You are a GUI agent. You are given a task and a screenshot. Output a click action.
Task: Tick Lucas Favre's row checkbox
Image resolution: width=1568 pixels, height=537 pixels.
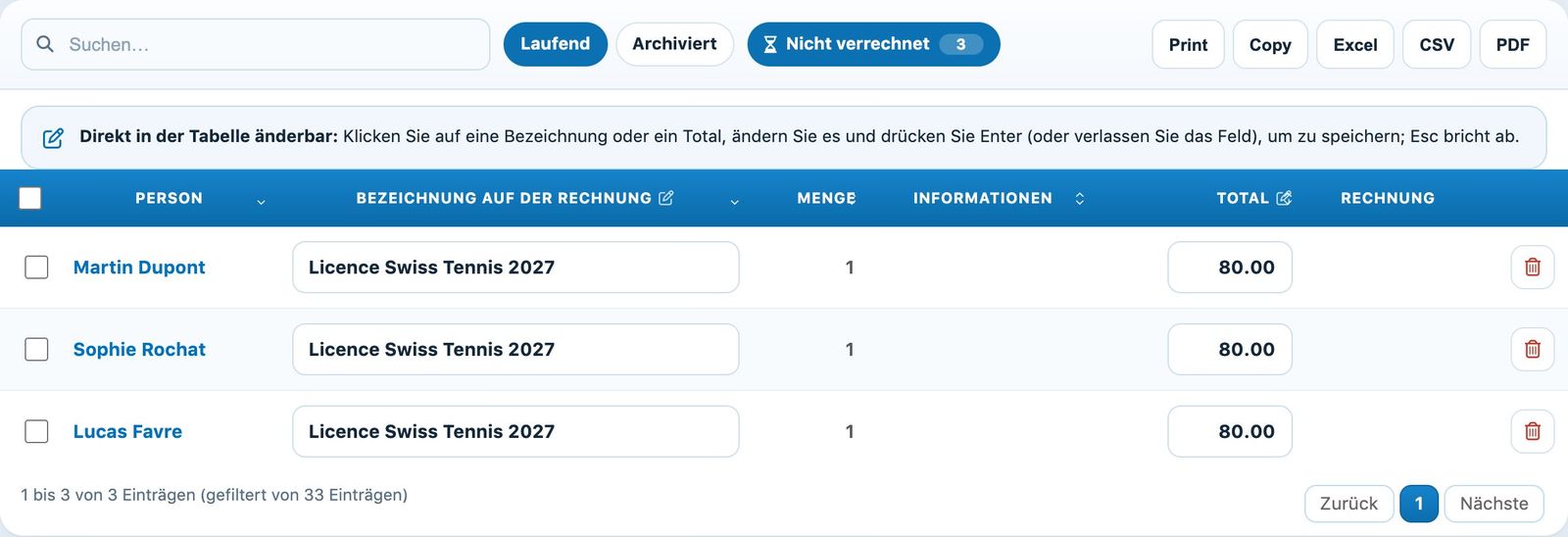click(x=36, y=432)
